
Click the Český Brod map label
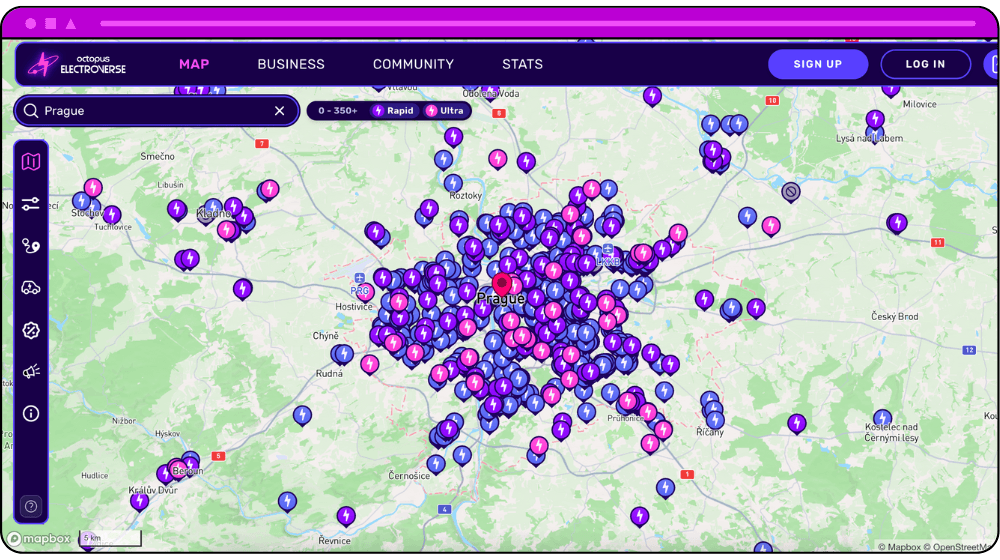tap(895, 316)
